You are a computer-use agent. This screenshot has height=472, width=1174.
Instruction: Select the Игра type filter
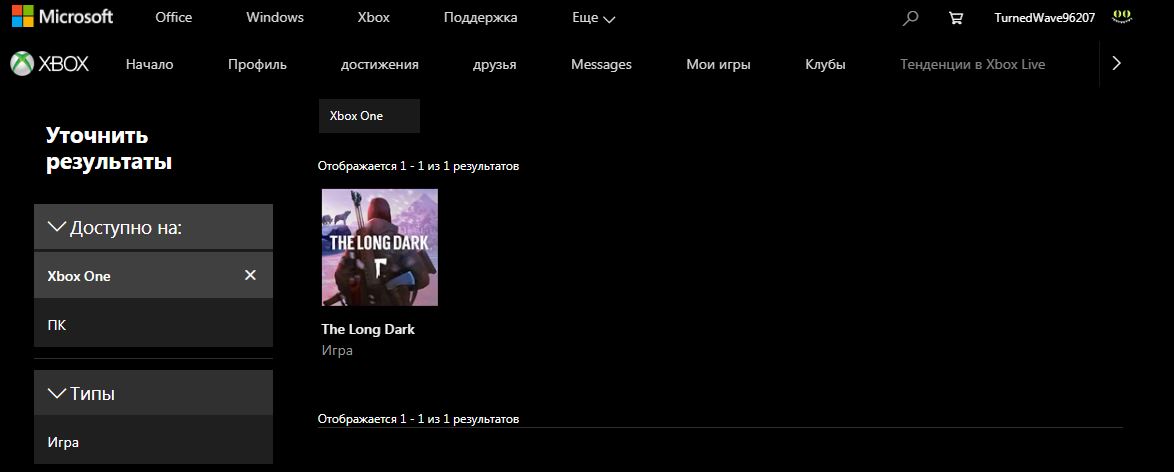point(153,441)
